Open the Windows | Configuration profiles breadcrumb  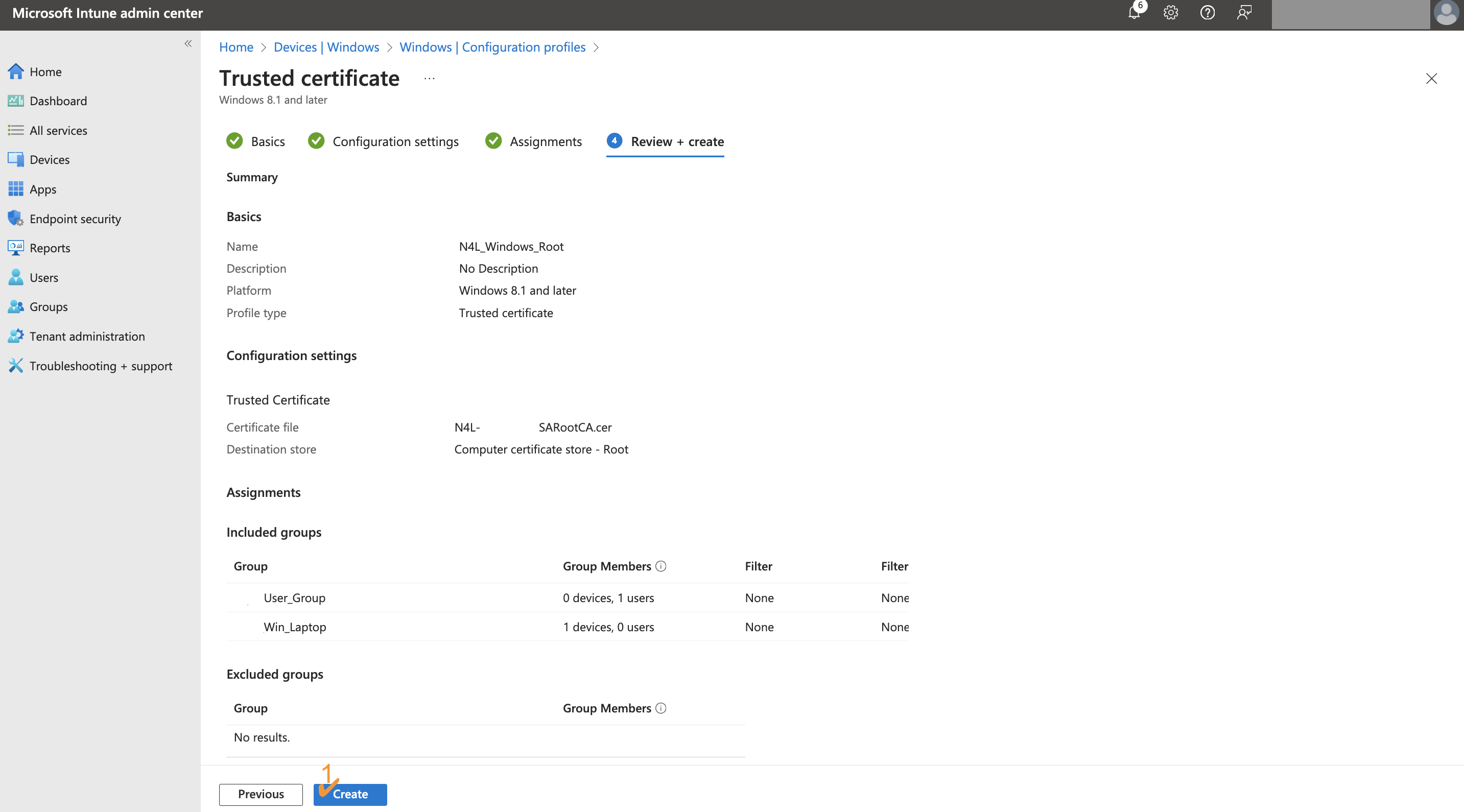click(x=492, y=47)
